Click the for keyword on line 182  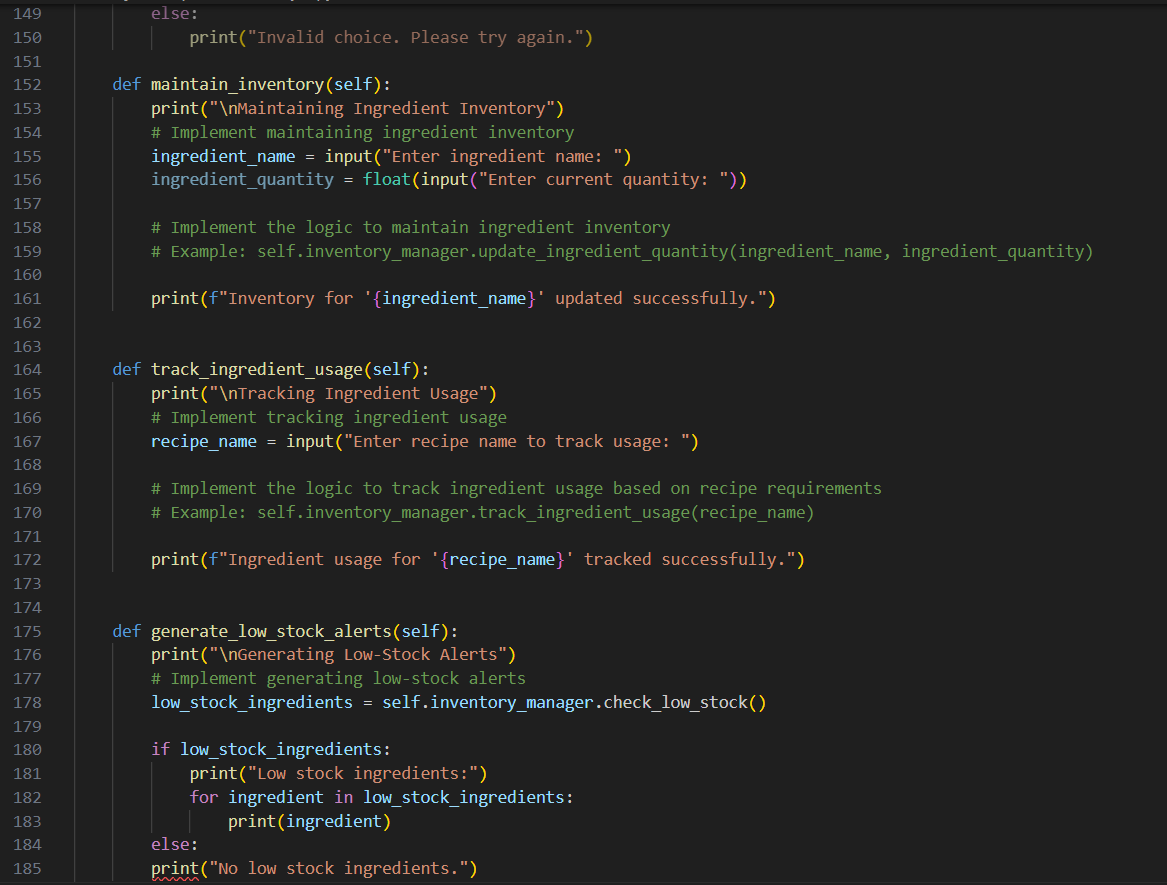click(x=204, y=798)
